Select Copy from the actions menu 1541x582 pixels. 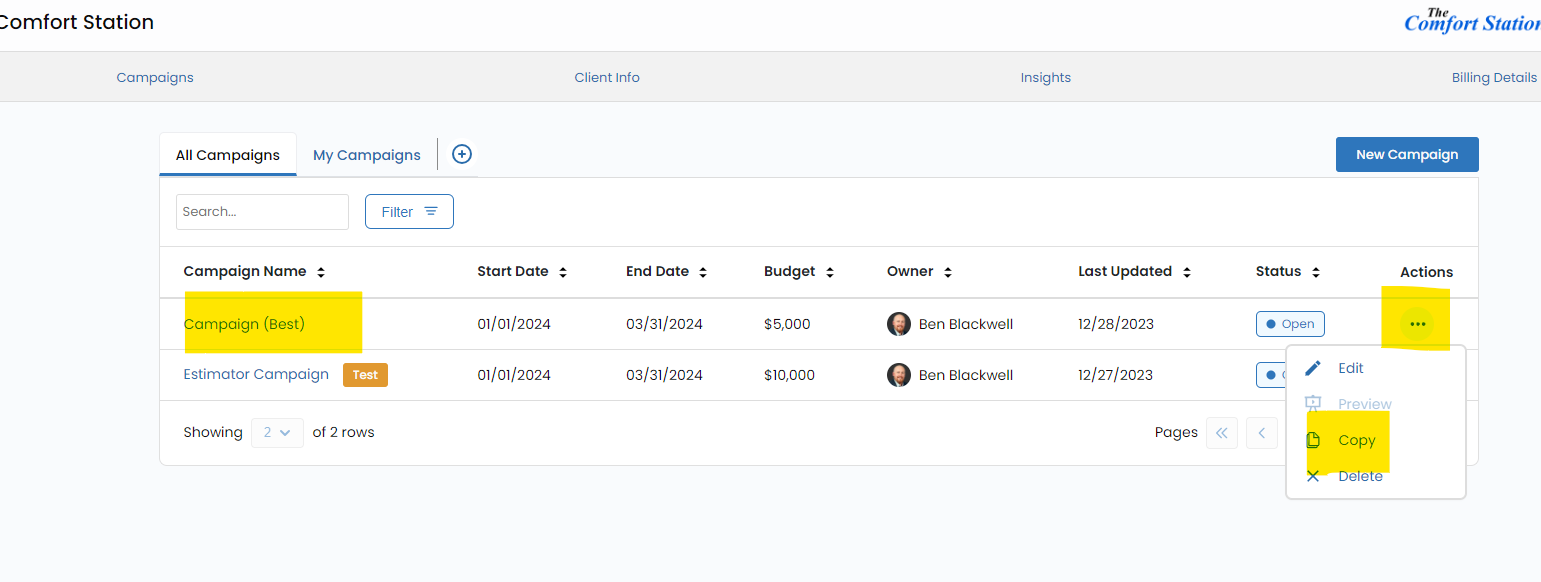click(x=1356, y=440)
